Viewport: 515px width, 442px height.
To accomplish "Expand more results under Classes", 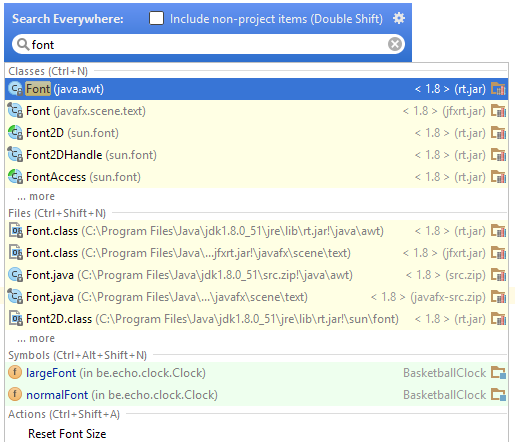I will (x=36, y=196).
